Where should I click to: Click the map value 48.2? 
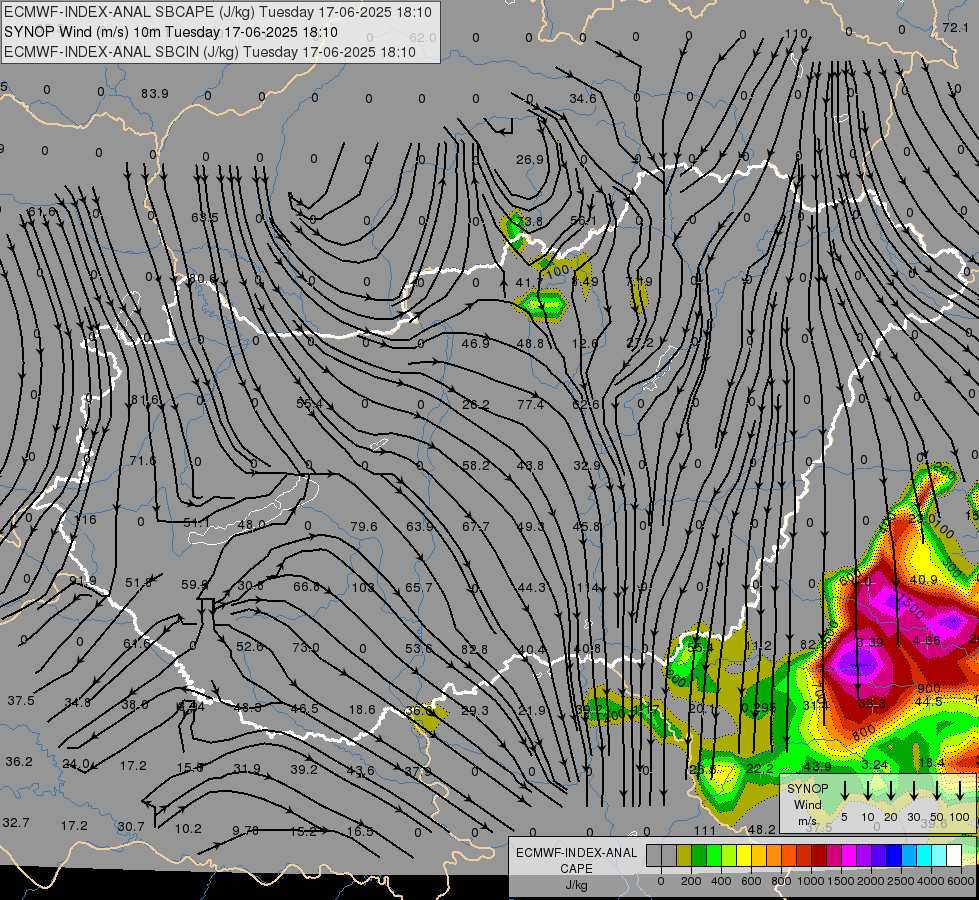[x=761, y=829]
